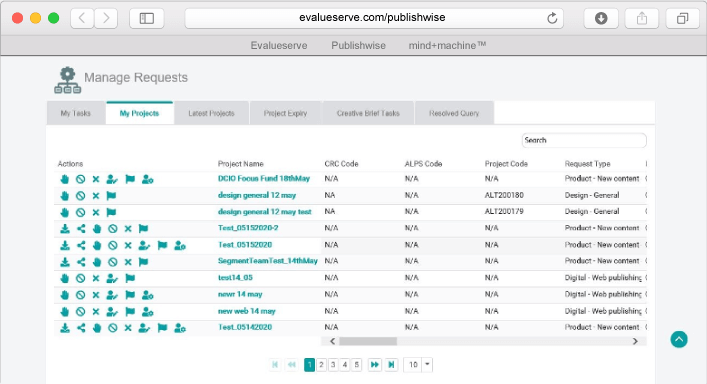Click the horizontal scrollbar left arrow
Screen dimensions: 707x384
click(x=333, y=341)
